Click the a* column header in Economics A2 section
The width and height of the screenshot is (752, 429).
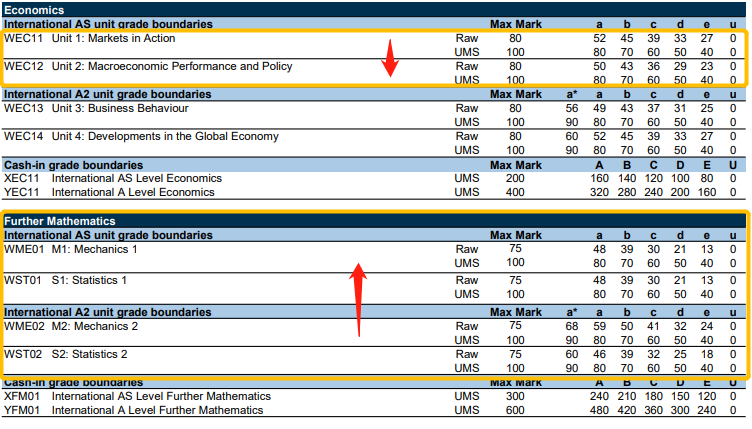[x=571, y=94]
